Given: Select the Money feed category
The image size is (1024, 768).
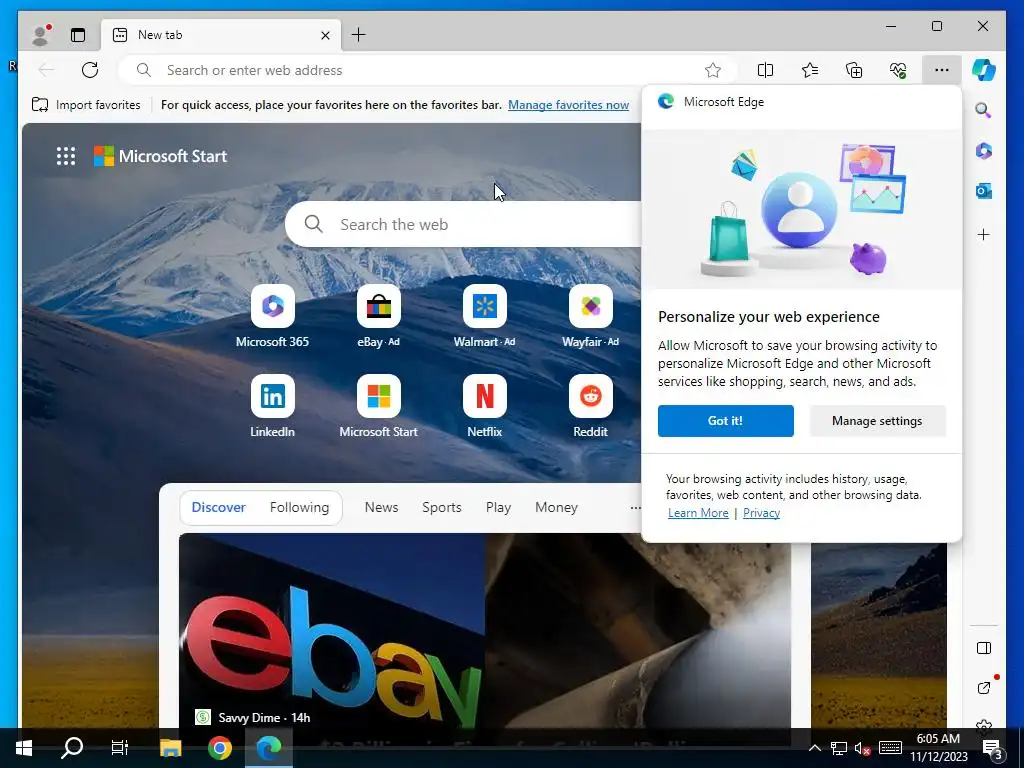Looking at the screenshot, I should [x=556, y=507].
